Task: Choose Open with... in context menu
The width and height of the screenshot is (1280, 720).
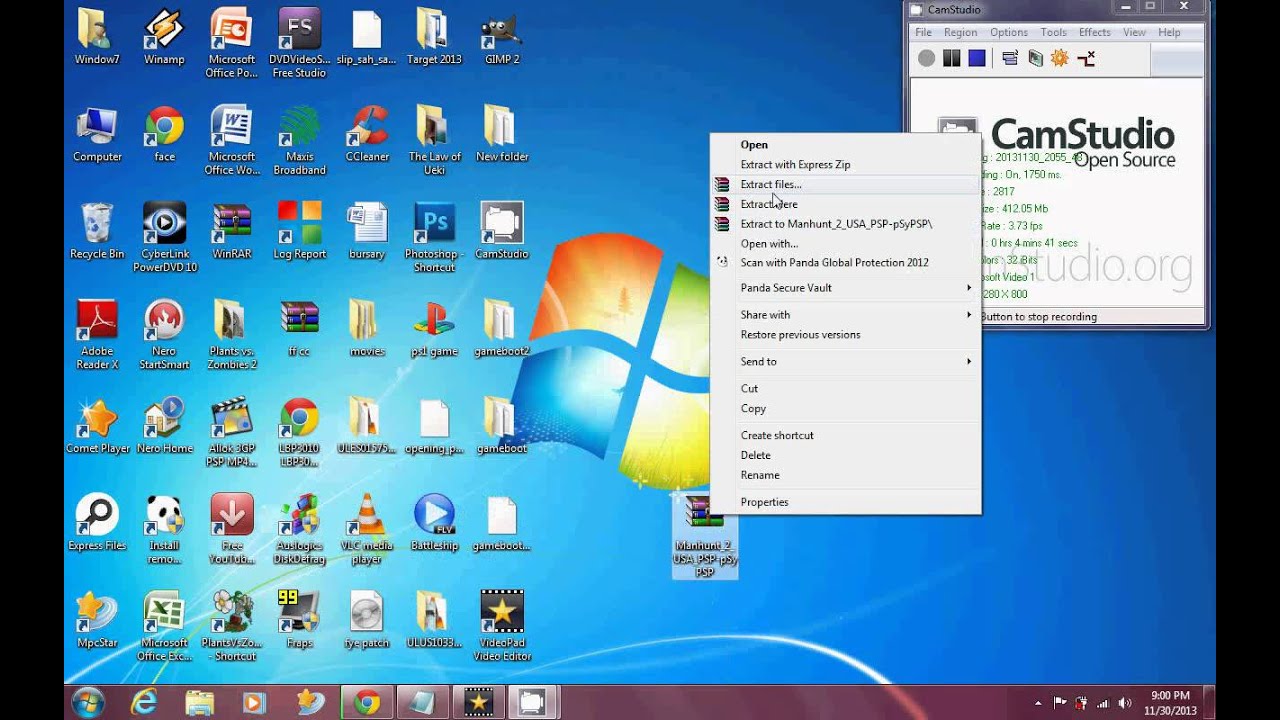Action: pos(845,243)
